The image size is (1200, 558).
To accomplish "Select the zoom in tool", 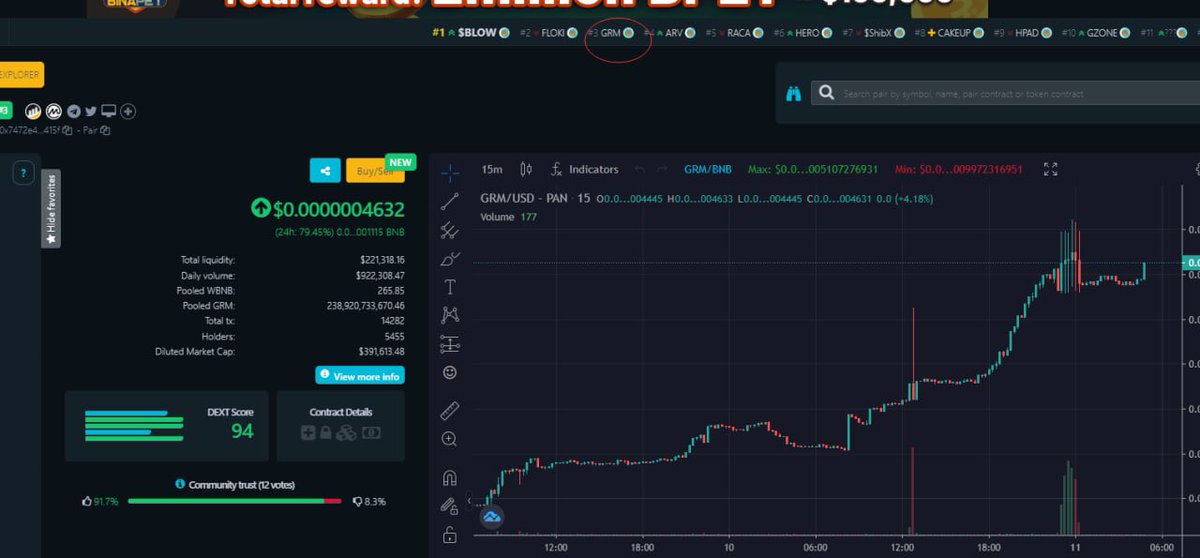I will [450, 439].
